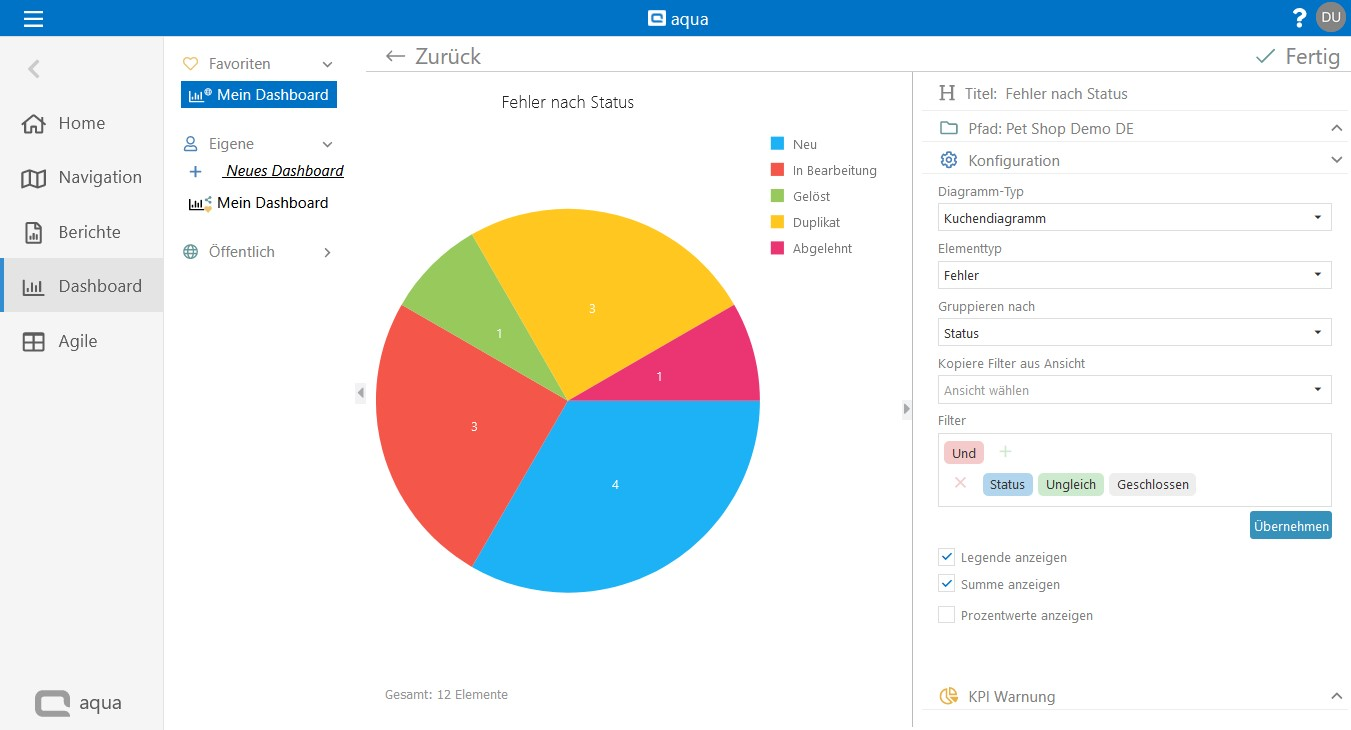Remove the Status filter with X icon
The image size is (1351, 730).
point(960,483)
